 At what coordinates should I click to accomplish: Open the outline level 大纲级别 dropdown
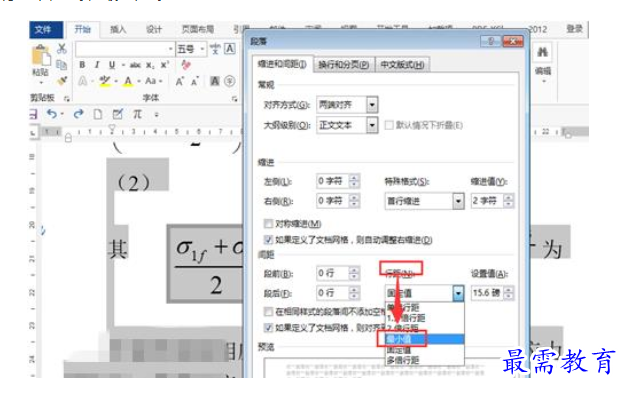372,125
